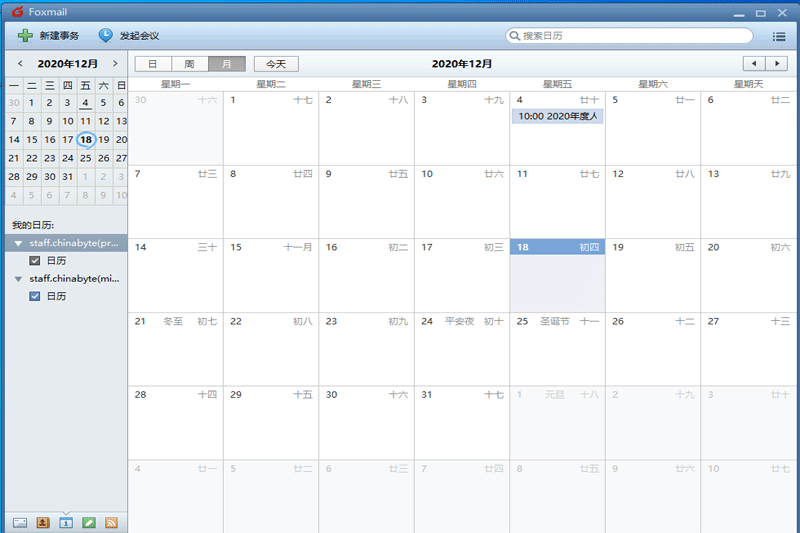Collapse the staff.chinabyte(mi...) calendar tree

coord(19,279)
